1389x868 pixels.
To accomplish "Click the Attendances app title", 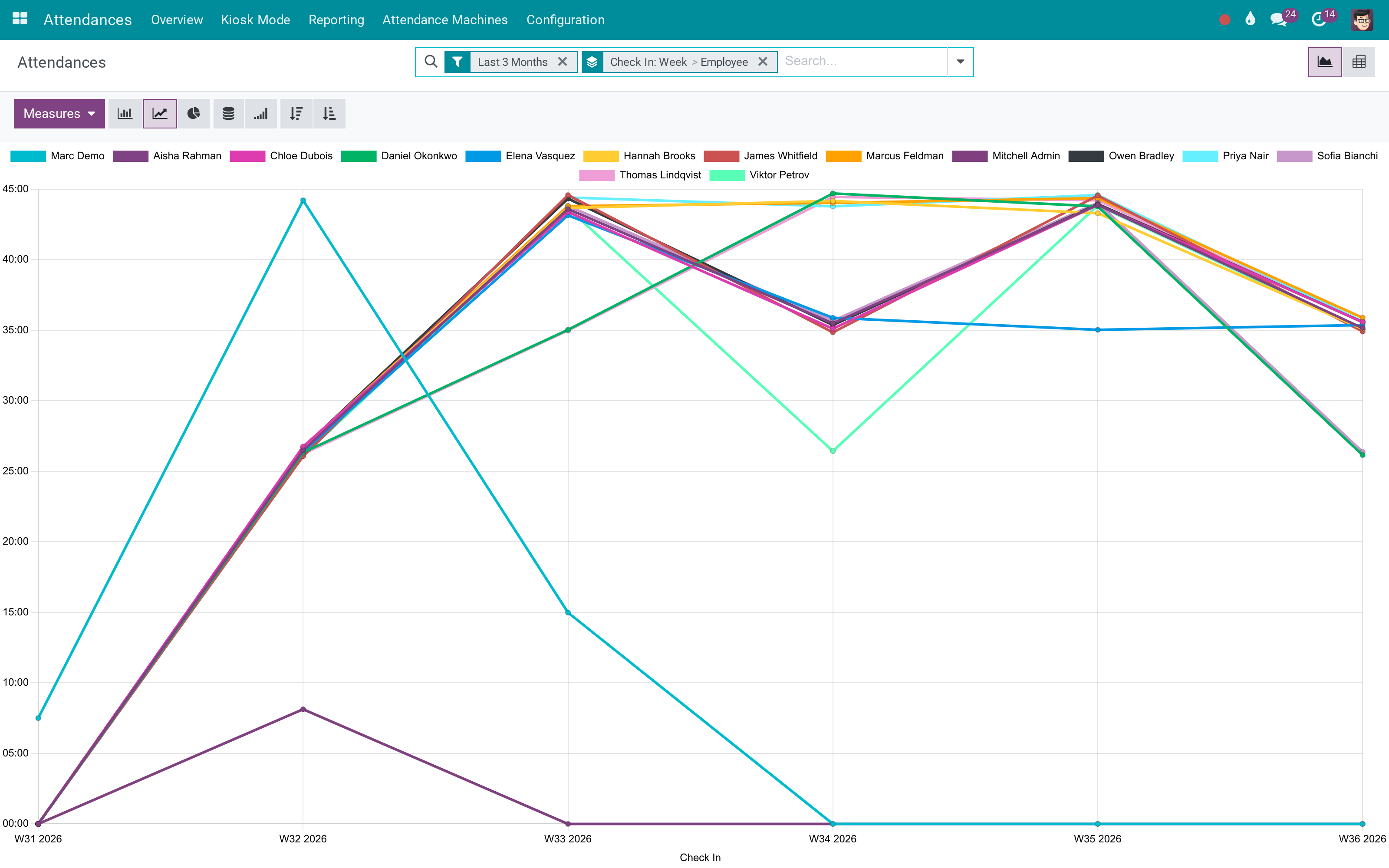I will [88, 20].
